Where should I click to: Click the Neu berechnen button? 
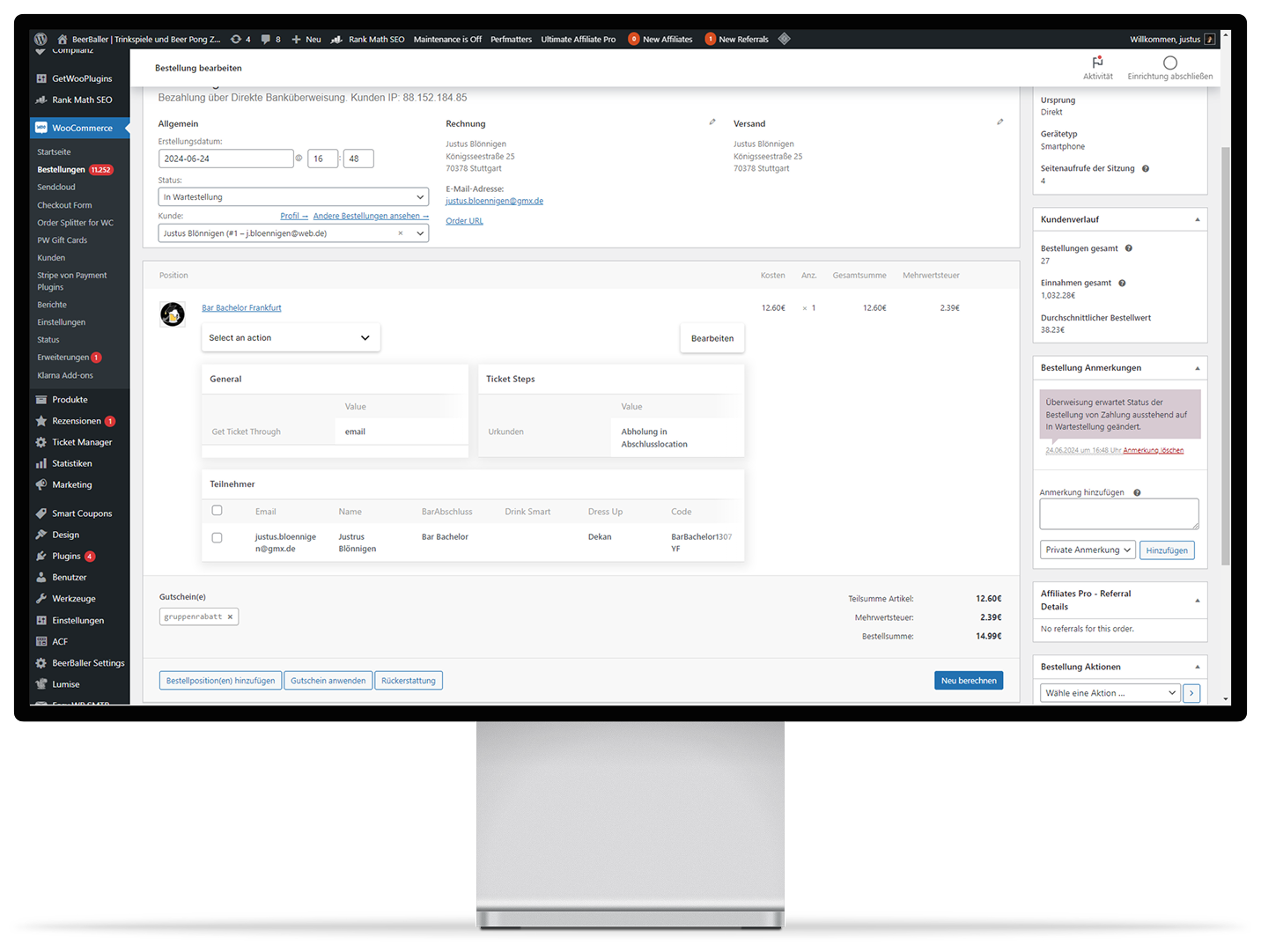coord(968,681)
